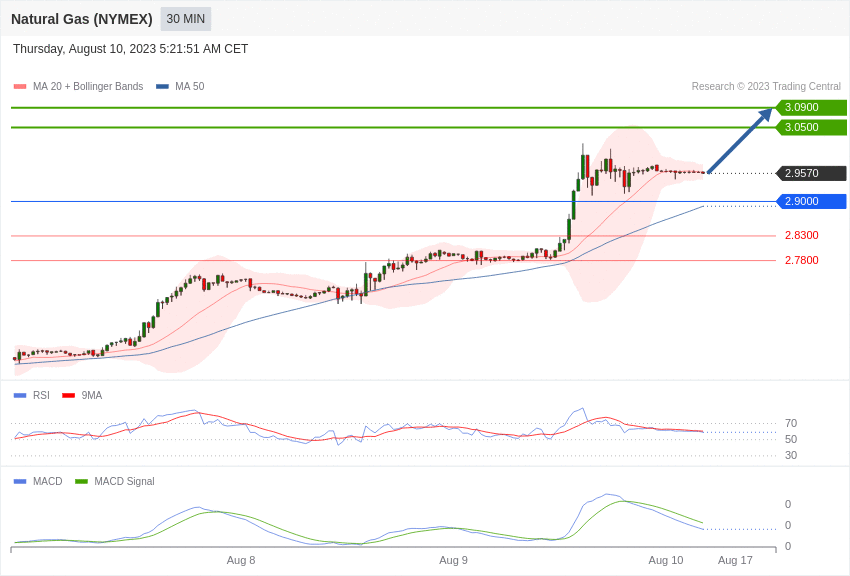
Task: Click the MACD legend label
Action: pos(48,481)
